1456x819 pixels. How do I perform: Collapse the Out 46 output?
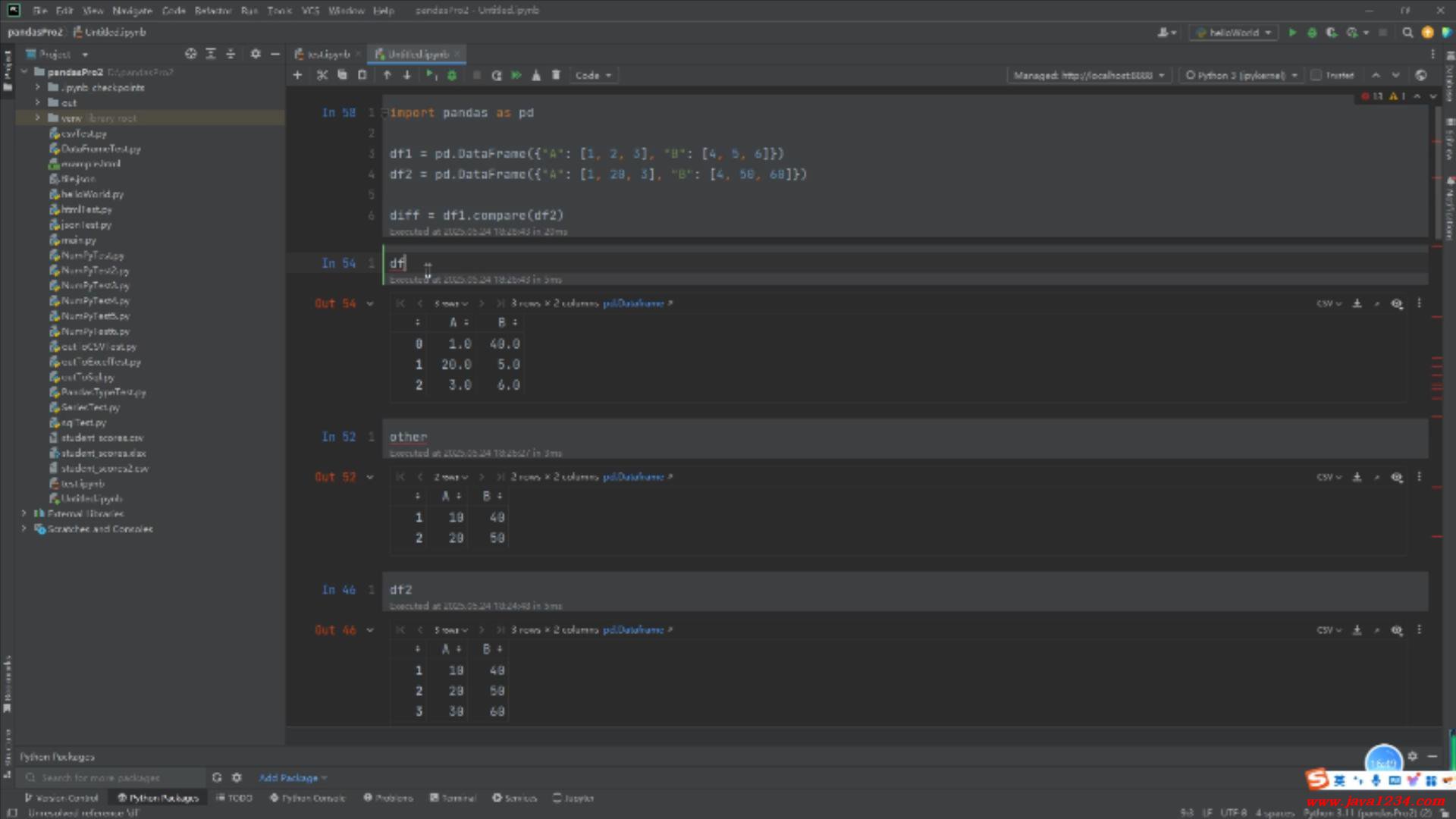click(x=370, y=630)
